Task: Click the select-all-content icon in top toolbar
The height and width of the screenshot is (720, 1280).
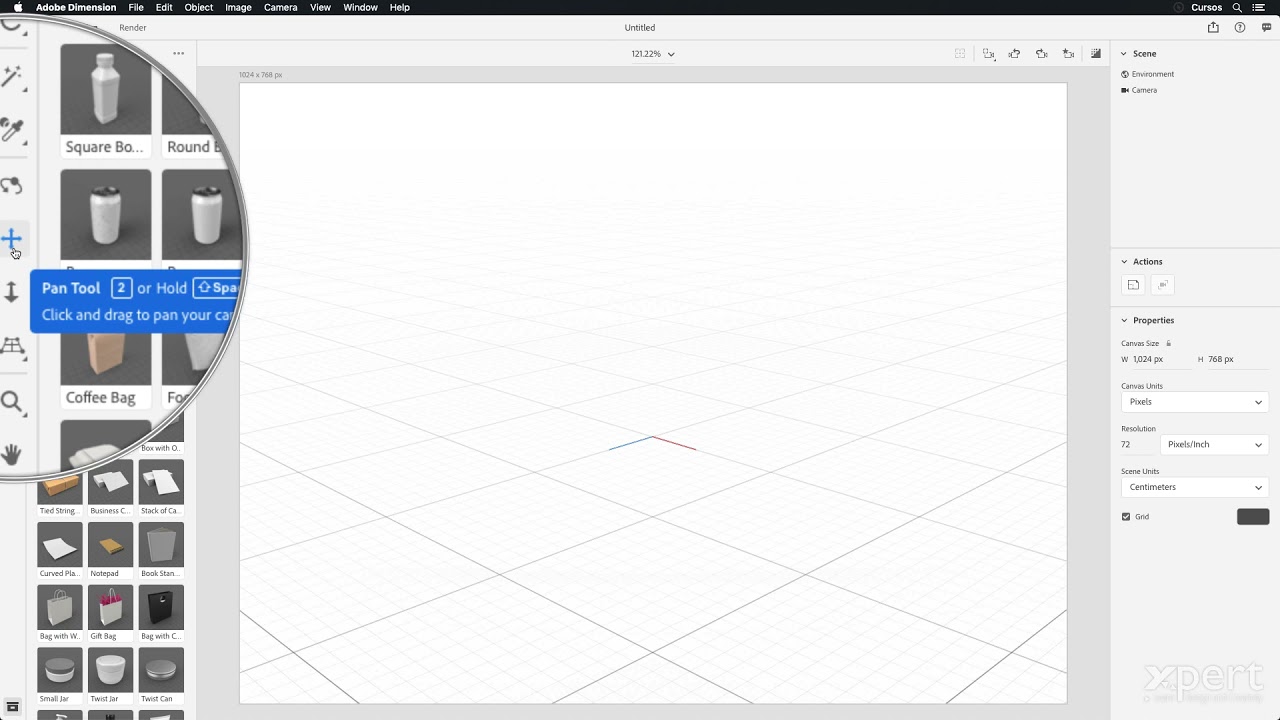Action: (x=960, y=54)
